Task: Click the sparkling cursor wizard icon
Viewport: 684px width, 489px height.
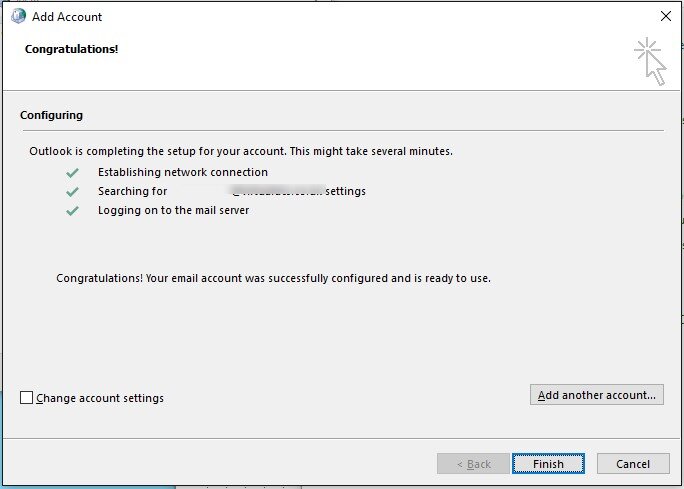Action: coord(650,62)
